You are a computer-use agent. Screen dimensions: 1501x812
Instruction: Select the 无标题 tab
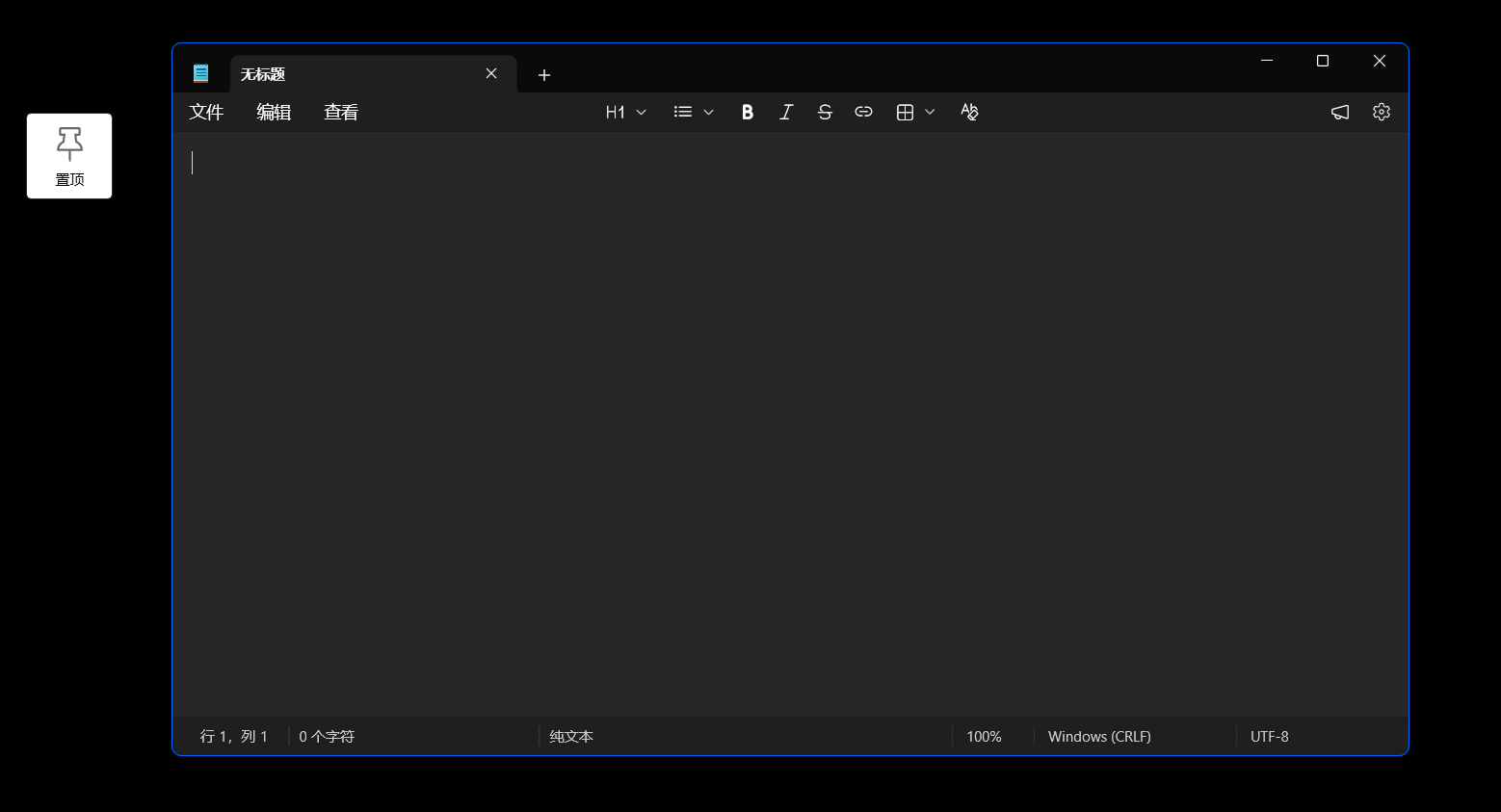pos(374,74)
